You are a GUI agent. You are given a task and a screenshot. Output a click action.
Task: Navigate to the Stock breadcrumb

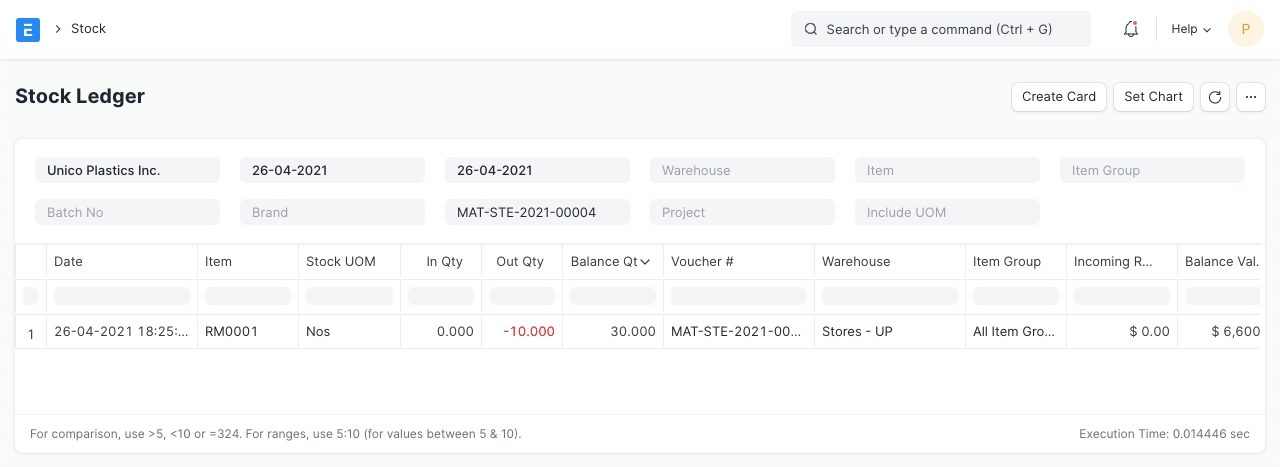(88, 29)
